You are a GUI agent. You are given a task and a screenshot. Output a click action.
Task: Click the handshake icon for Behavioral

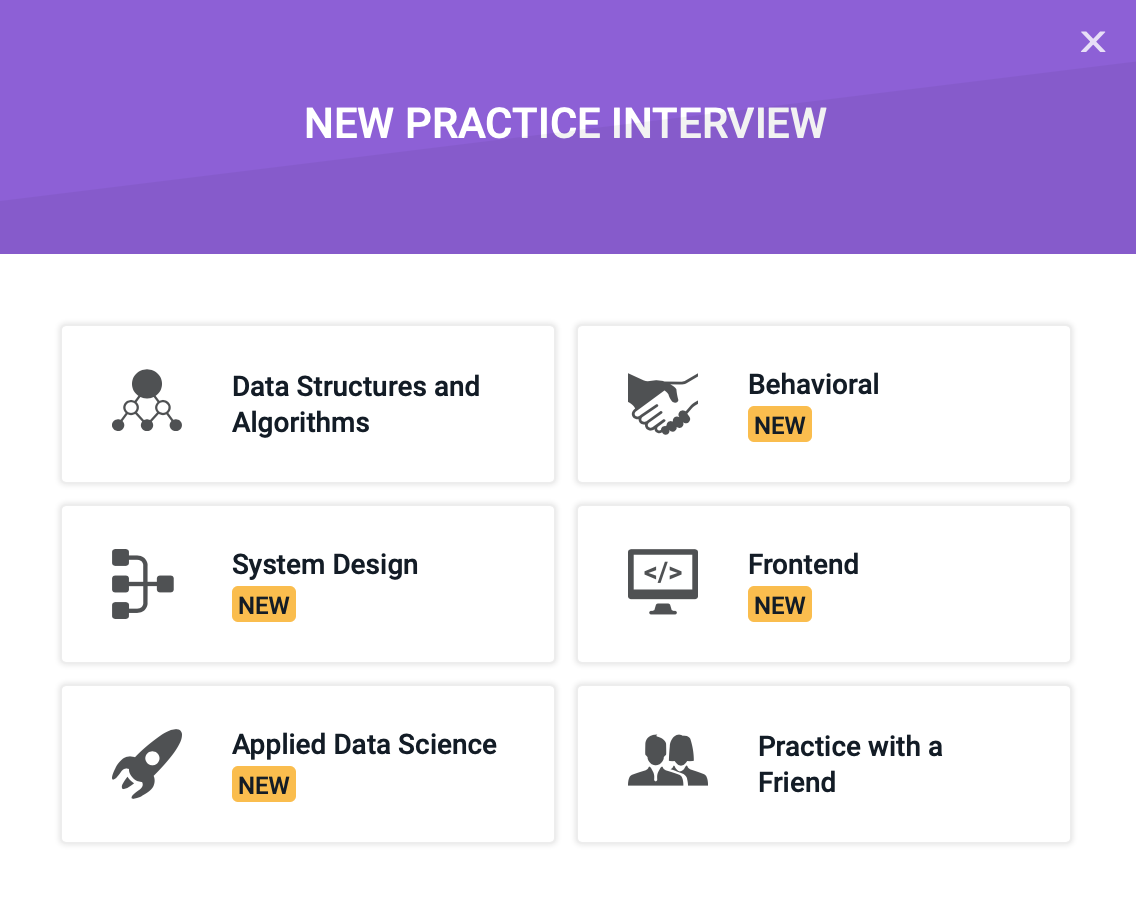pos(662,403)
